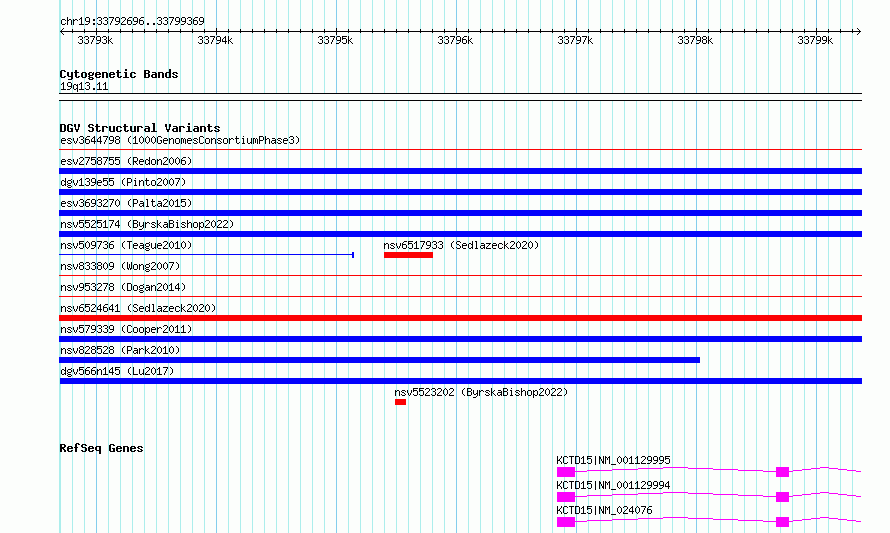Click the 33797k ruler label

point(575,40)
